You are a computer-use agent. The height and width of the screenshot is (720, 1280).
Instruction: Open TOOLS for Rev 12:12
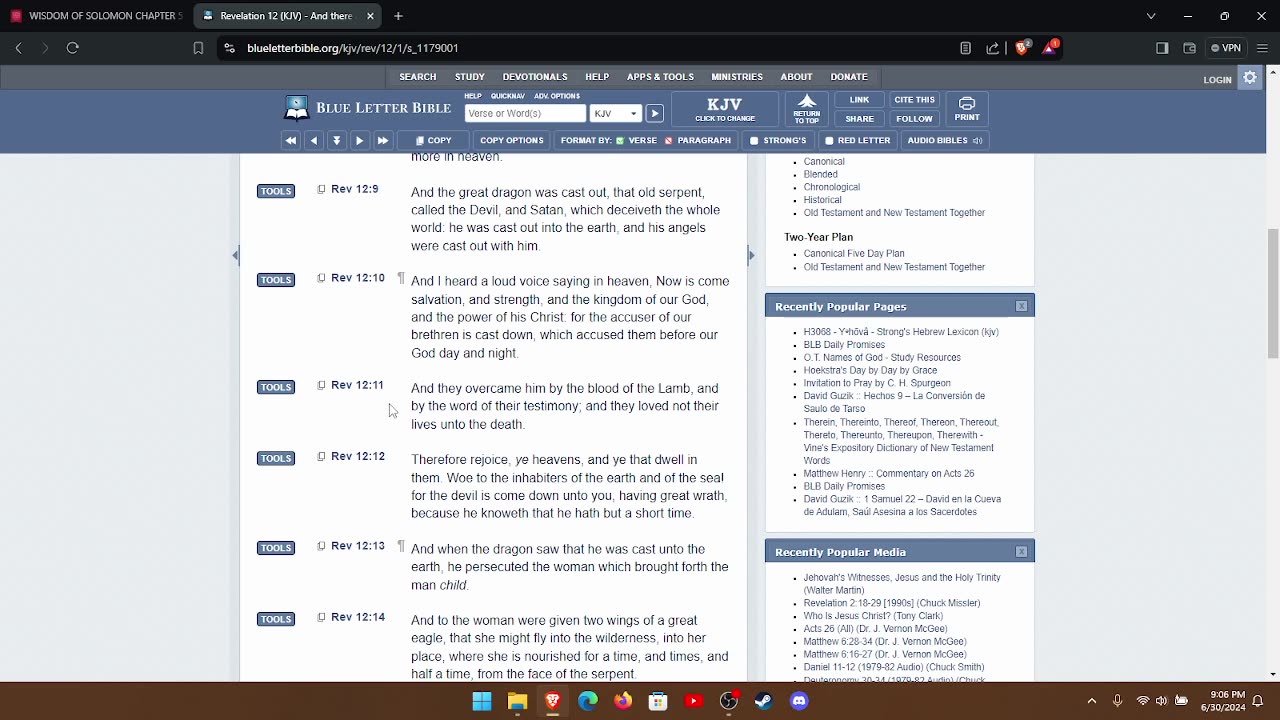click(x=276, y=458)
